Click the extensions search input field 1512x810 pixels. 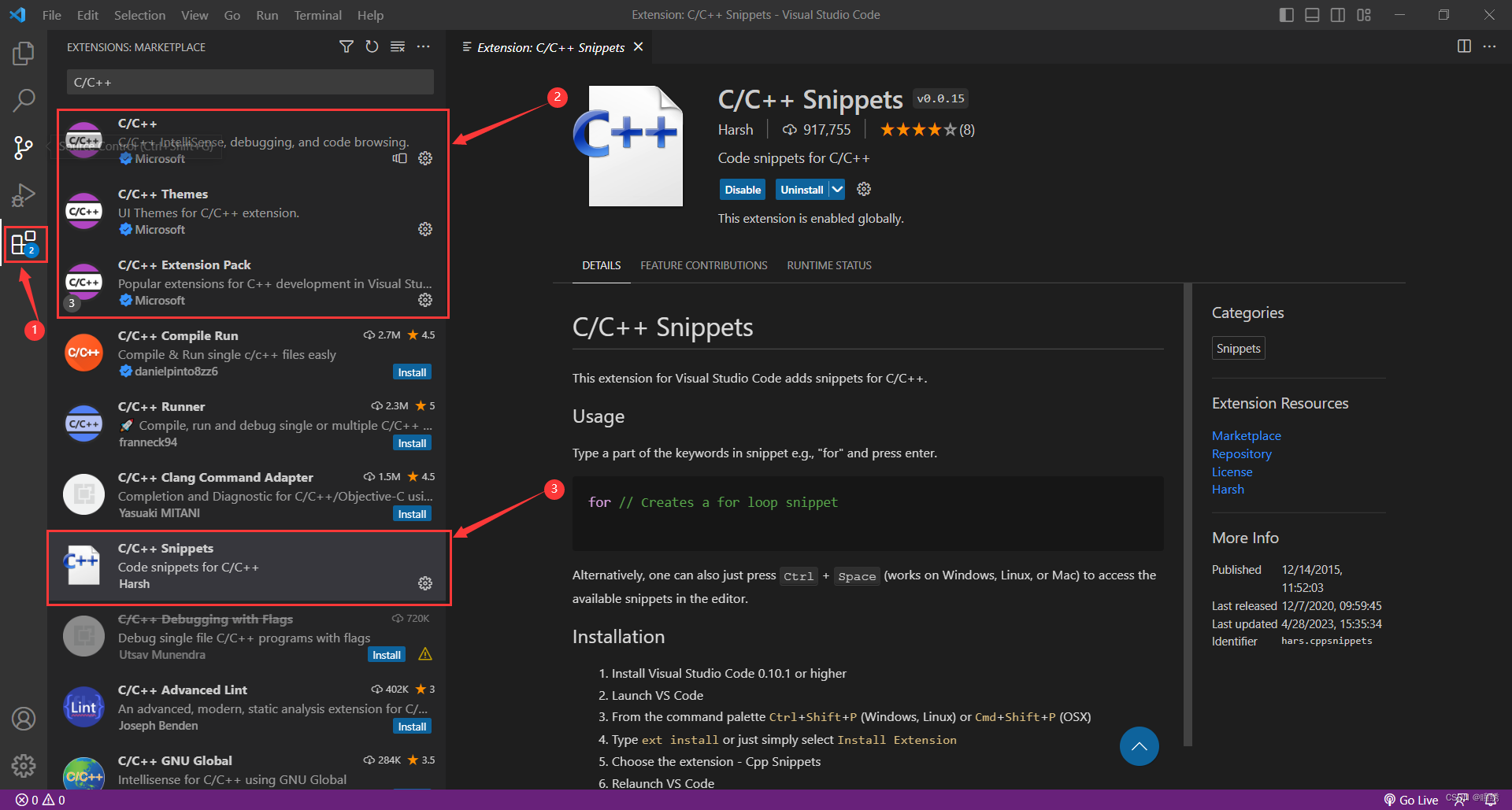pyautogui.click(x=249, y=82)
